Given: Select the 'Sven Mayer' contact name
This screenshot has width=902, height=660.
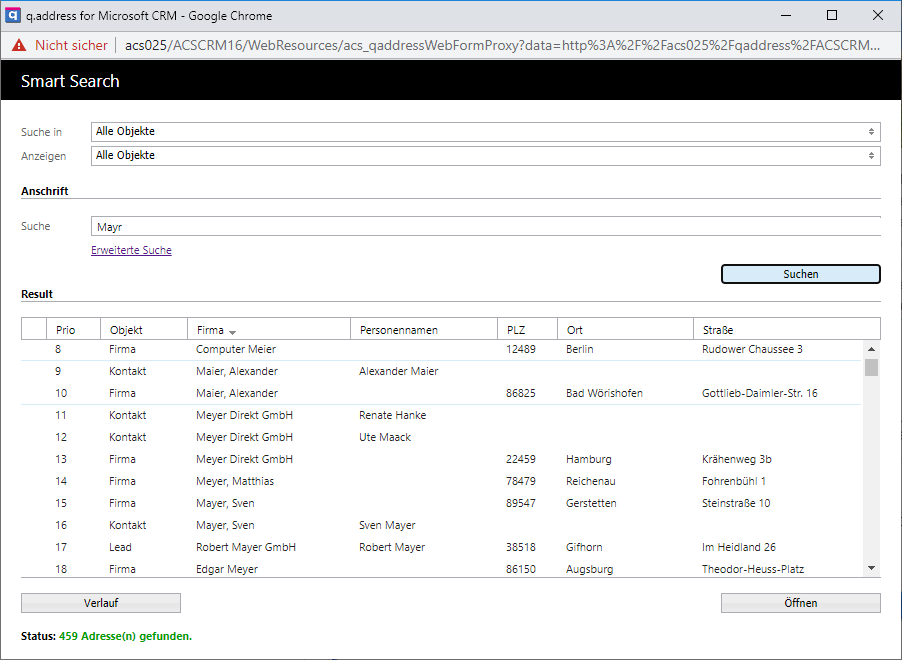Looking at the screenshot, I should (x=387, y=525).
